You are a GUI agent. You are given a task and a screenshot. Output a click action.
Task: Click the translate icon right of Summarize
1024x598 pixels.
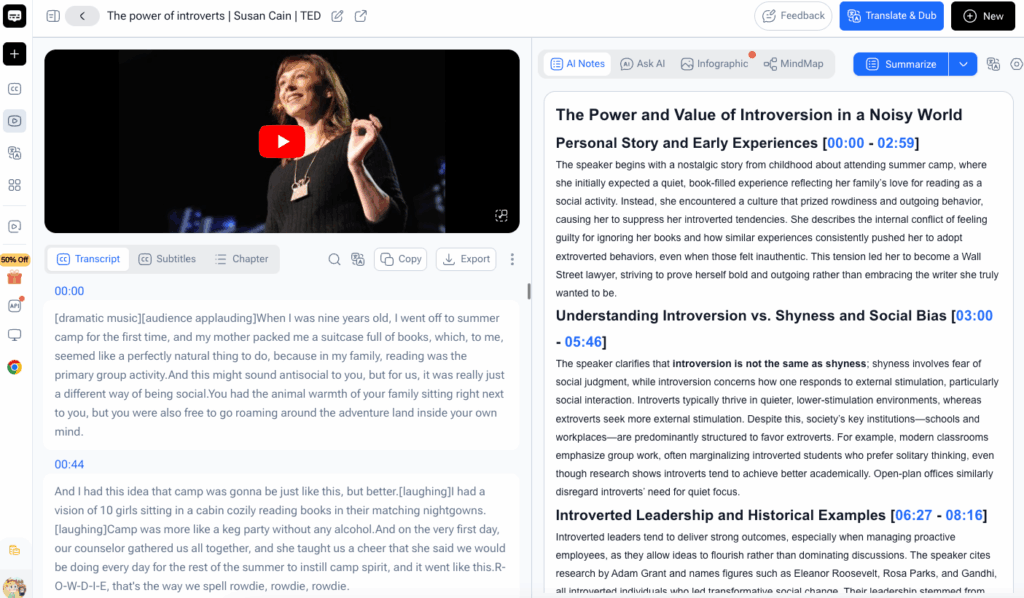pos(993,64)
